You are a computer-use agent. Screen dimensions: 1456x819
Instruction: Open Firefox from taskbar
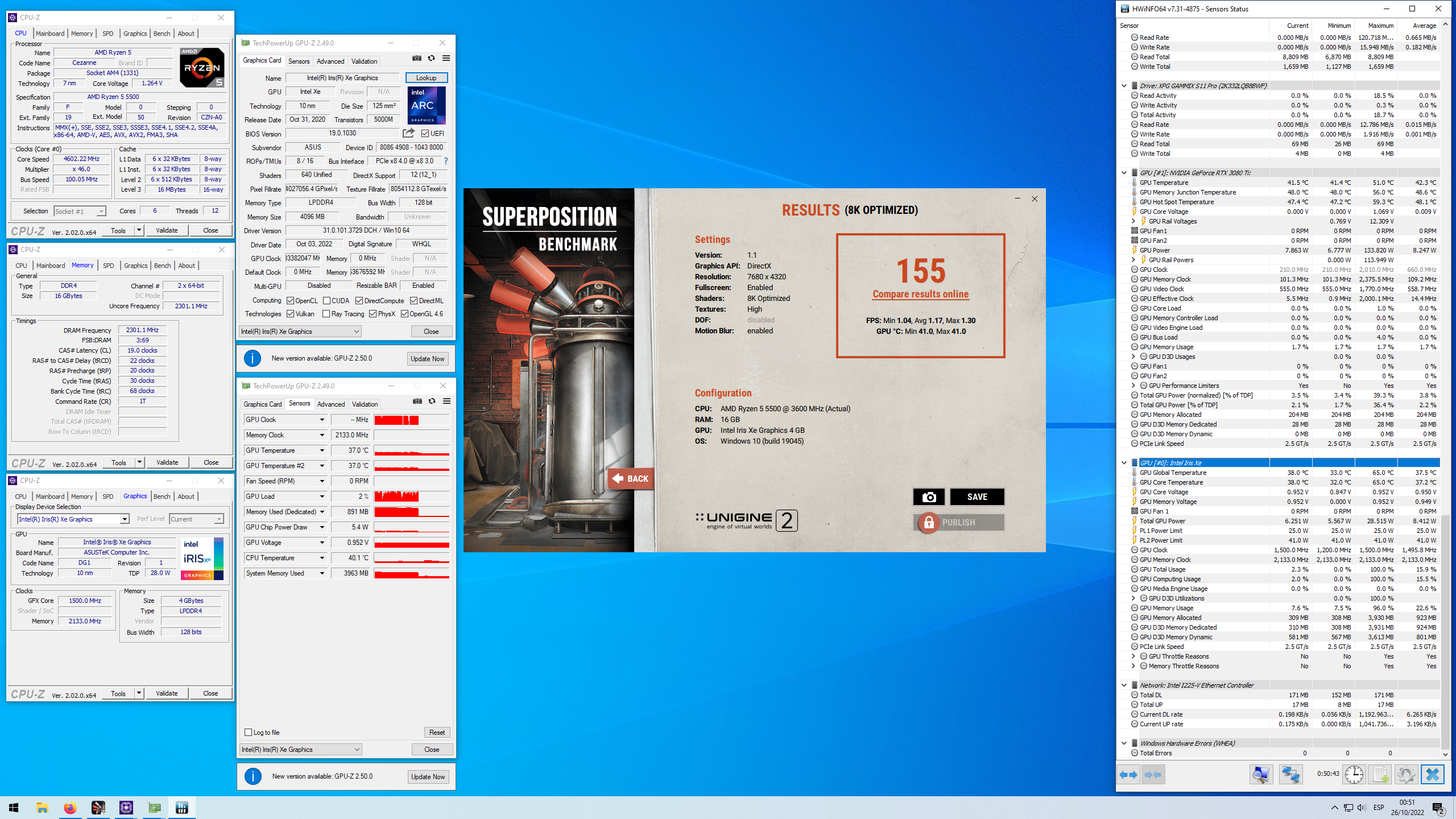[x=70, y=808]
